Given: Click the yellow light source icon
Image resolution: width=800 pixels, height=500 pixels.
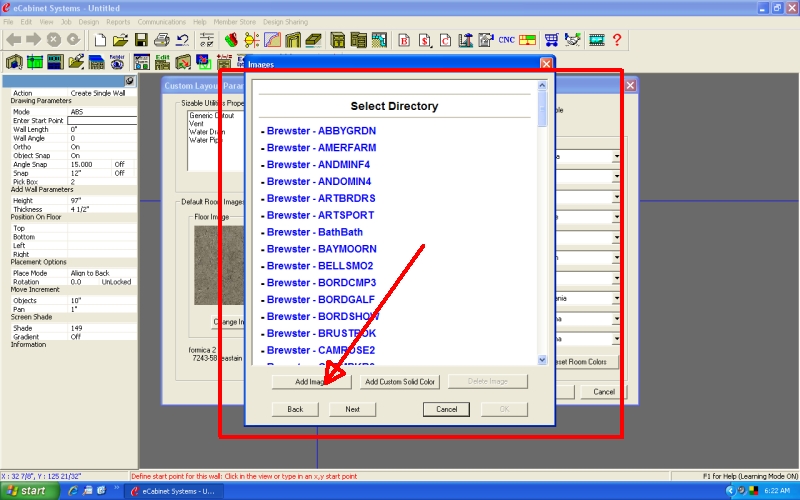Looking at the screenshot, I should 252,40.
